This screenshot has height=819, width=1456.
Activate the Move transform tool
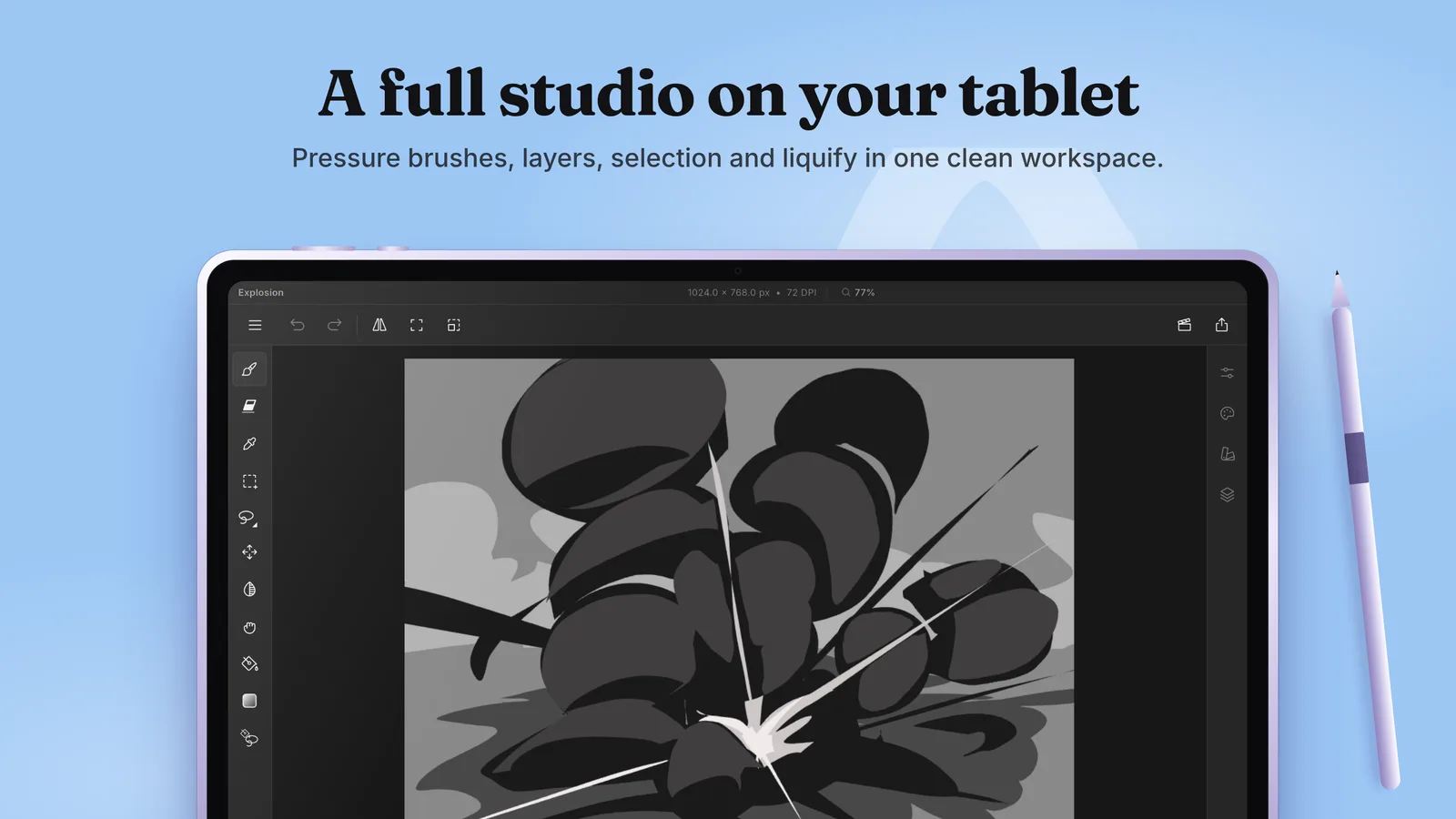coord(249,552)
